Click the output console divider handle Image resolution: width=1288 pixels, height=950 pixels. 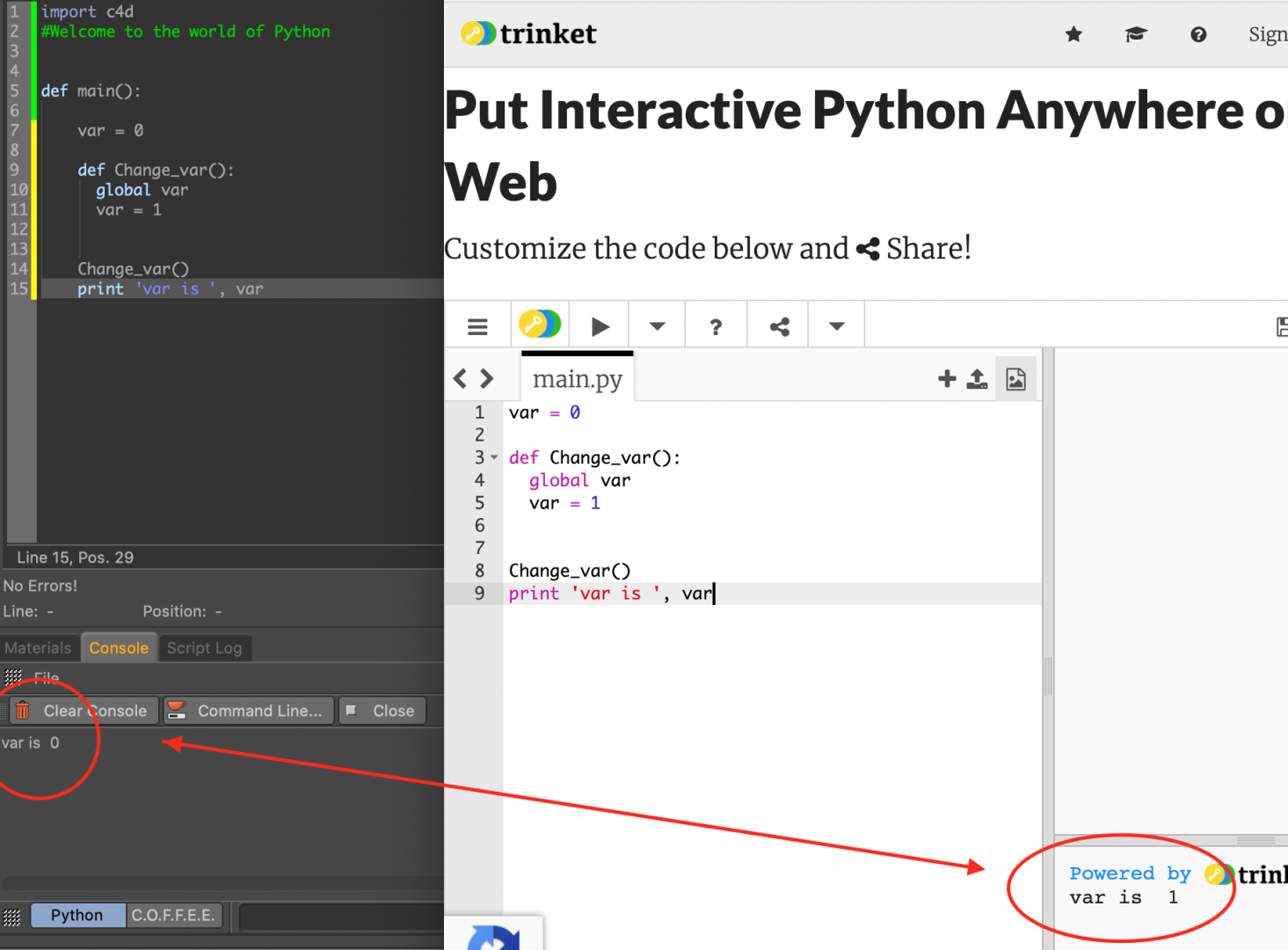pos(1255,840)
